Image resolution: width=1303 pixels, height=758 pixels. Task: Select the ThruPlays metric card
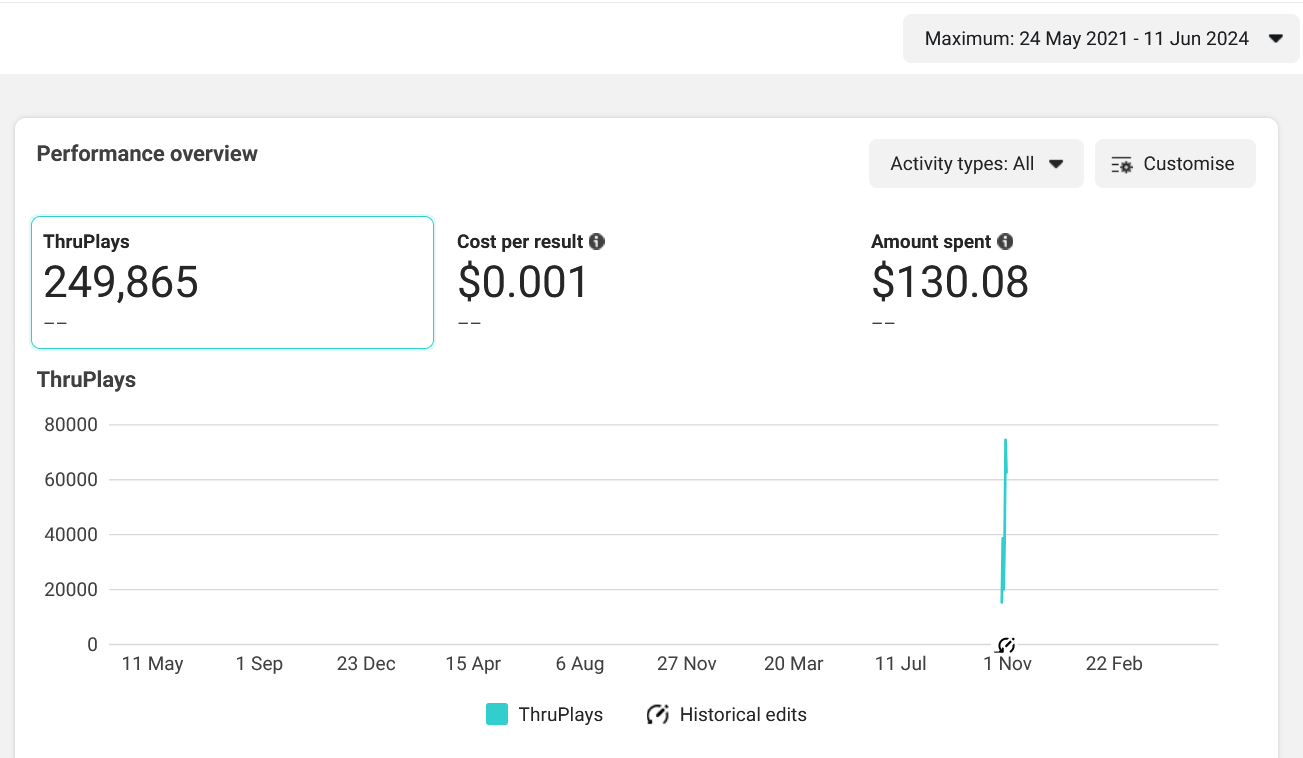(x=232, y=282)
